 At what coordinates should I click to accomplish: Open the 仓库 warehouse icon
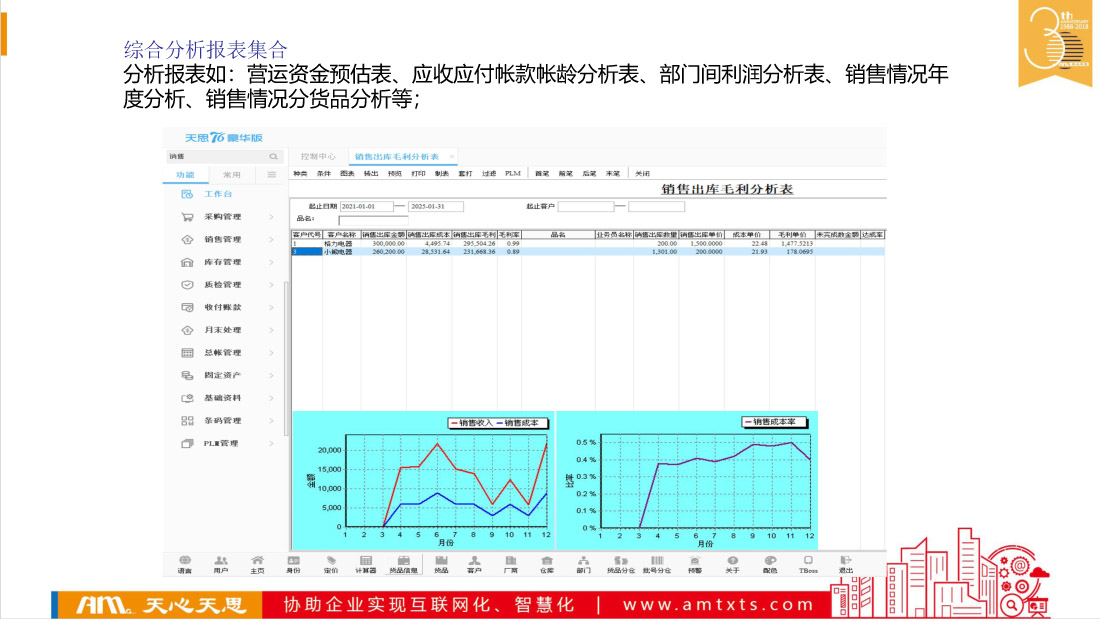(547, 561)
